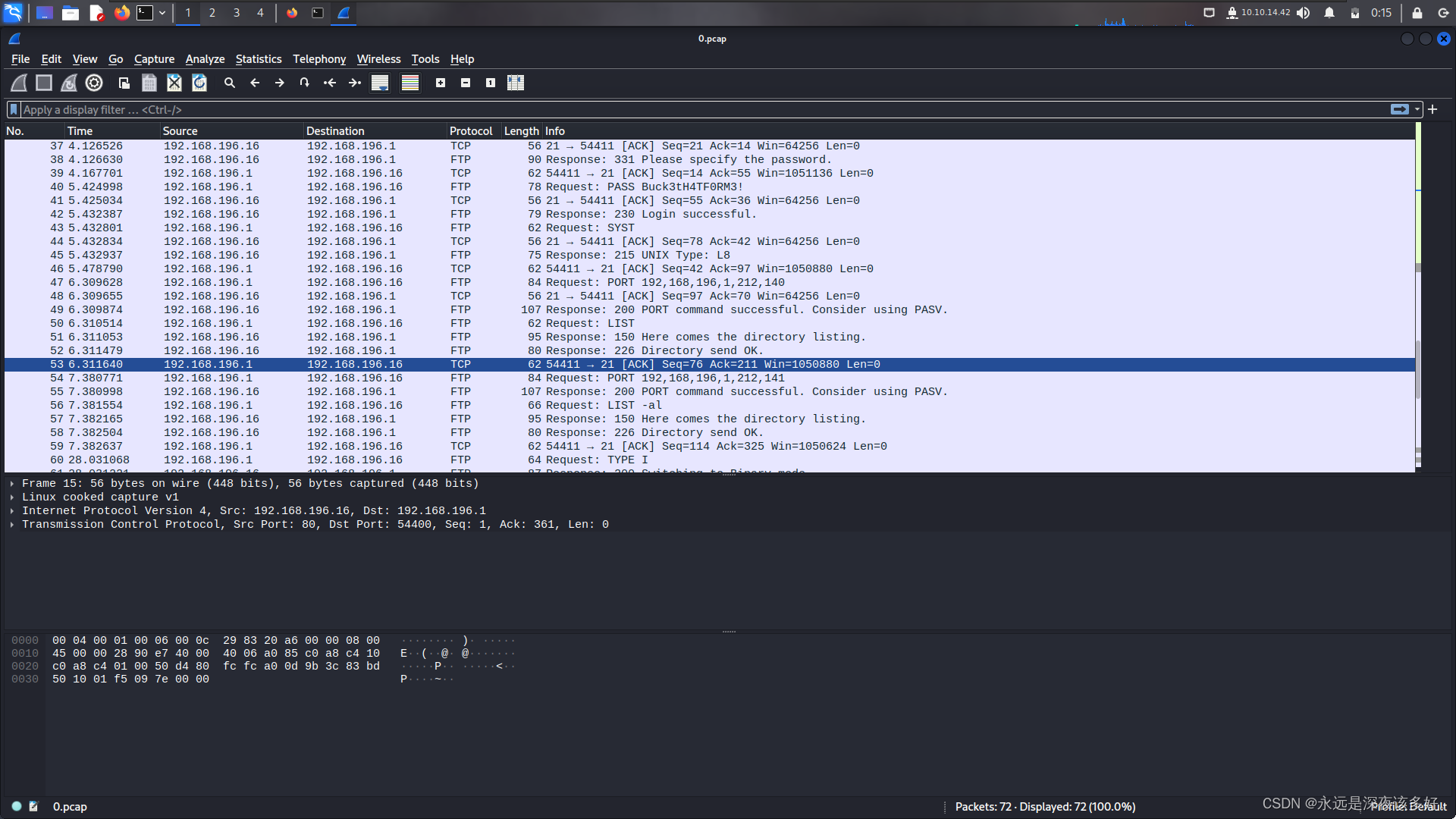This screenshot has height=819, width=1456.
Task: Open capture file properties status icon
Action: point(33,807)
